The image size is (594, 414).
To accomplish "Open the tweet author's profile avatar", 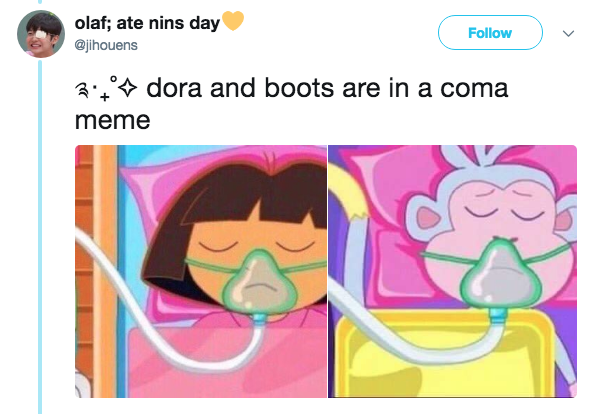I will pos(41,34).
